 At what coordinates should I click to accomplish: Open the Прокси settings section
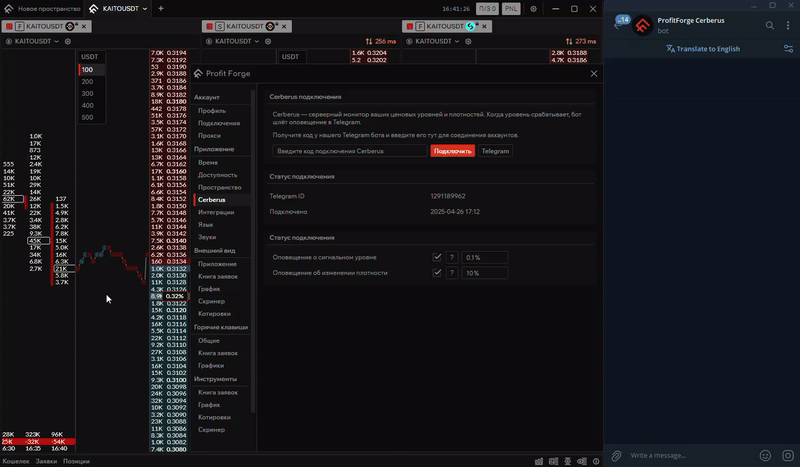[209, 136]
